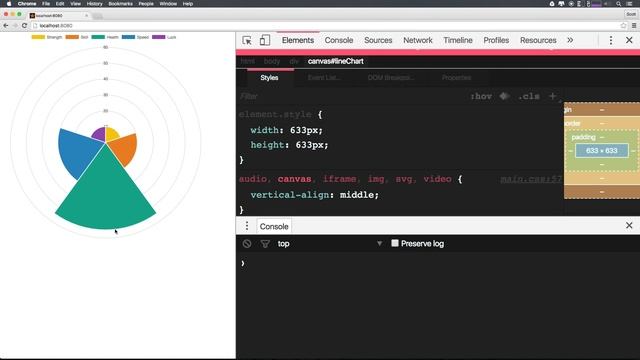This screenshot has height=360, width=640.
Task: Open Notification Center in menu bar
Action: [630, 4]
